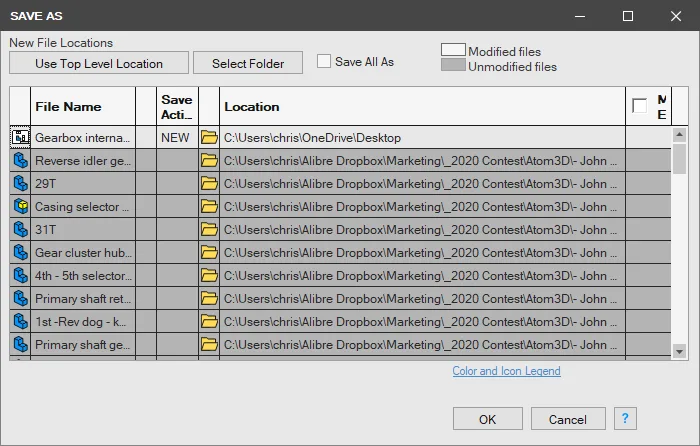Confirm with the OK button
The height and width of the screenshot is (446, 700).
tap(488, 419)
